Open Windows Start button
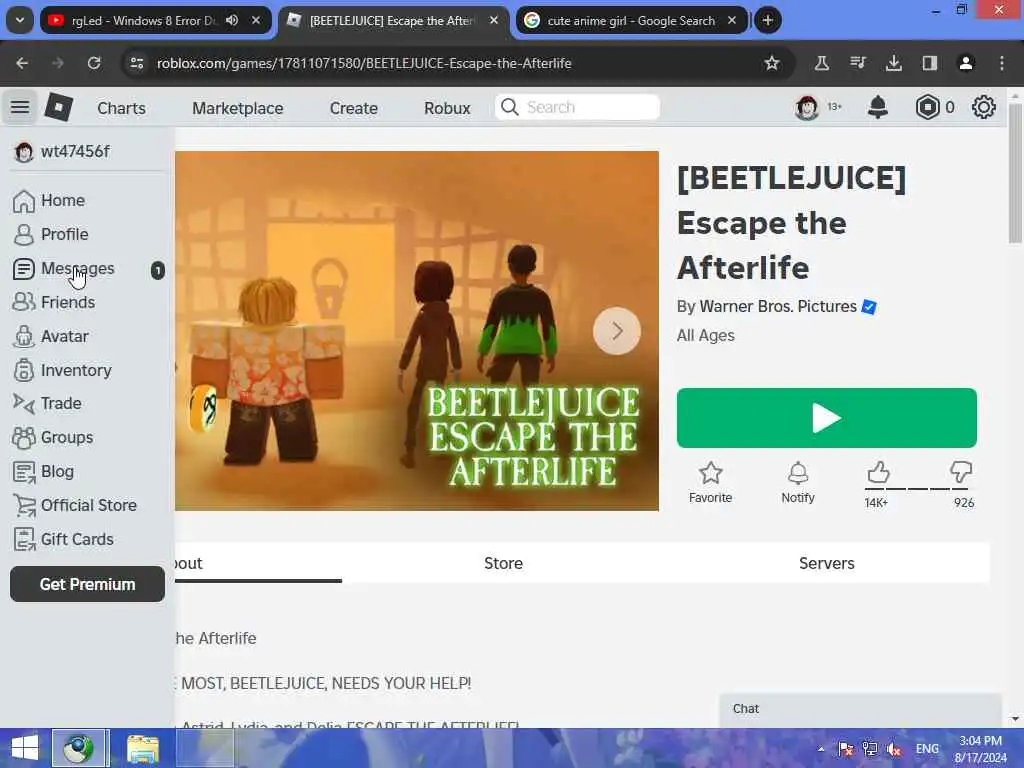The height and width of the screenshot is (768, 1024). point(25,748)
